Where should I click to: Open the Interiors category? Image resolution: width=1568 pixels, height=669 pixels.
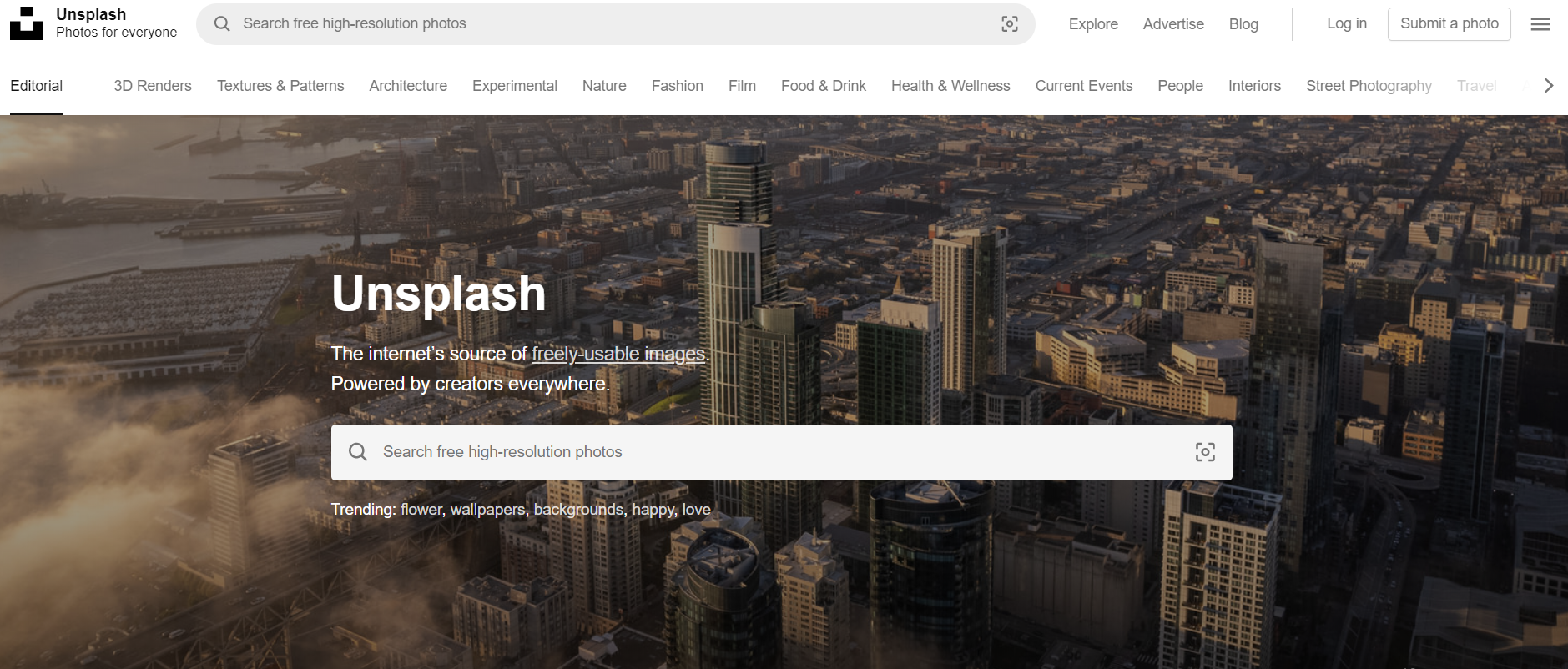point(1254,86)
